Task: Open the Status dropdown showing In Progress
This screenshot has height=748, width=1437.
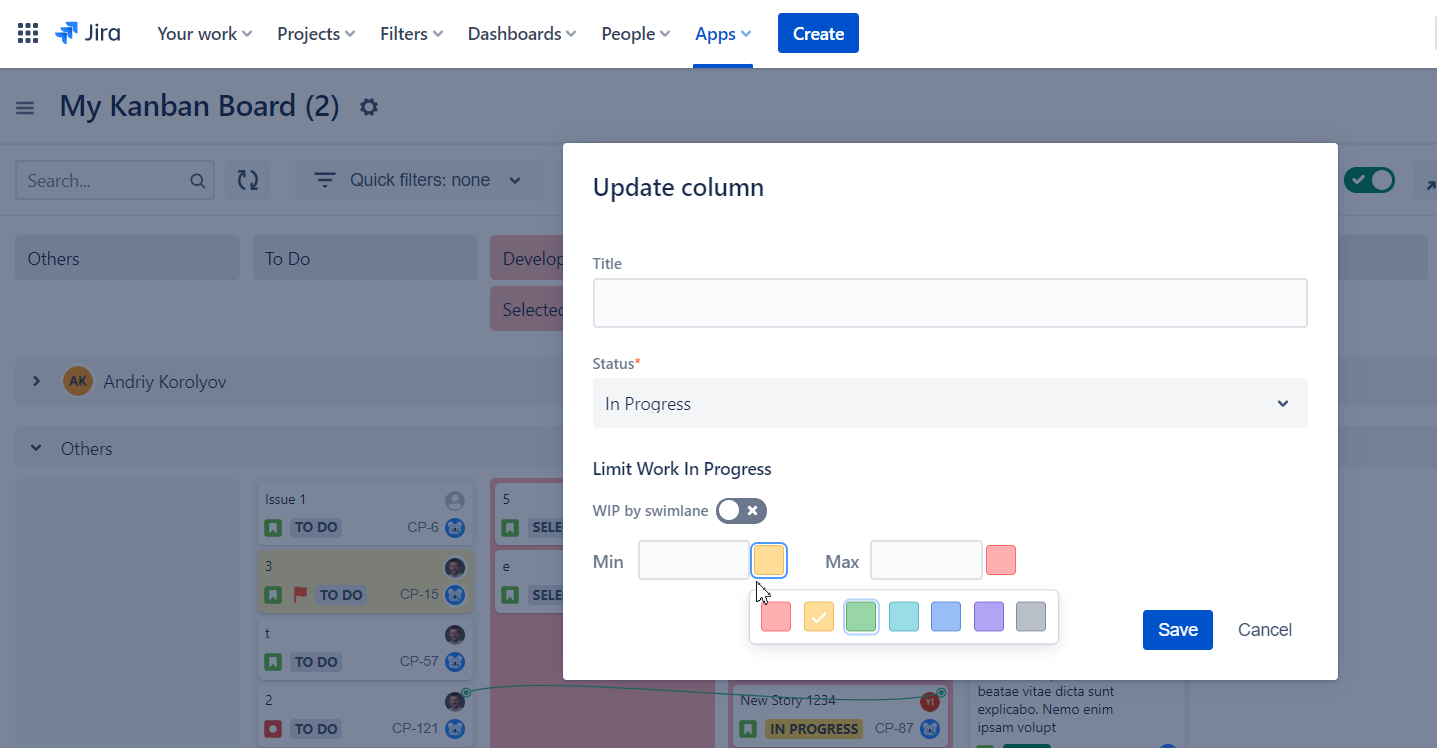Action: pyautogui.click(x=950, y=403)
